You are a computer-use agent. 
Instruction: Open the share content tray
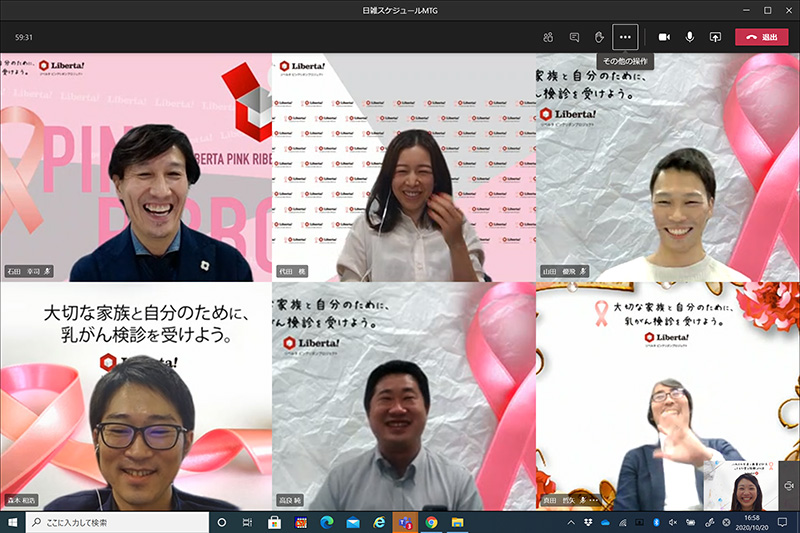(x=715, y=37)
